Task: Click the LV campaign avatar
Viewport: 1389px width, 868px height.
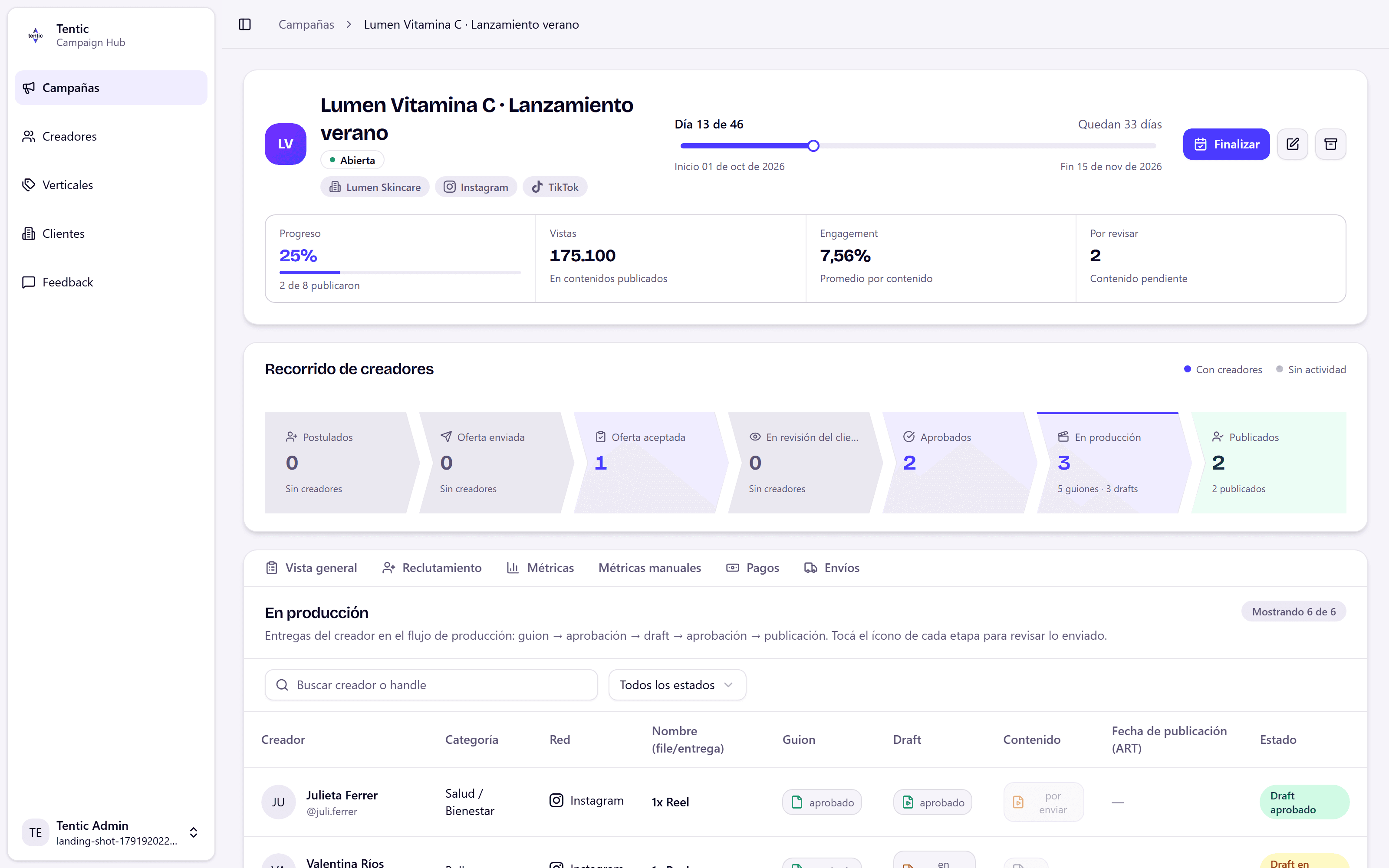Action: 285,144
